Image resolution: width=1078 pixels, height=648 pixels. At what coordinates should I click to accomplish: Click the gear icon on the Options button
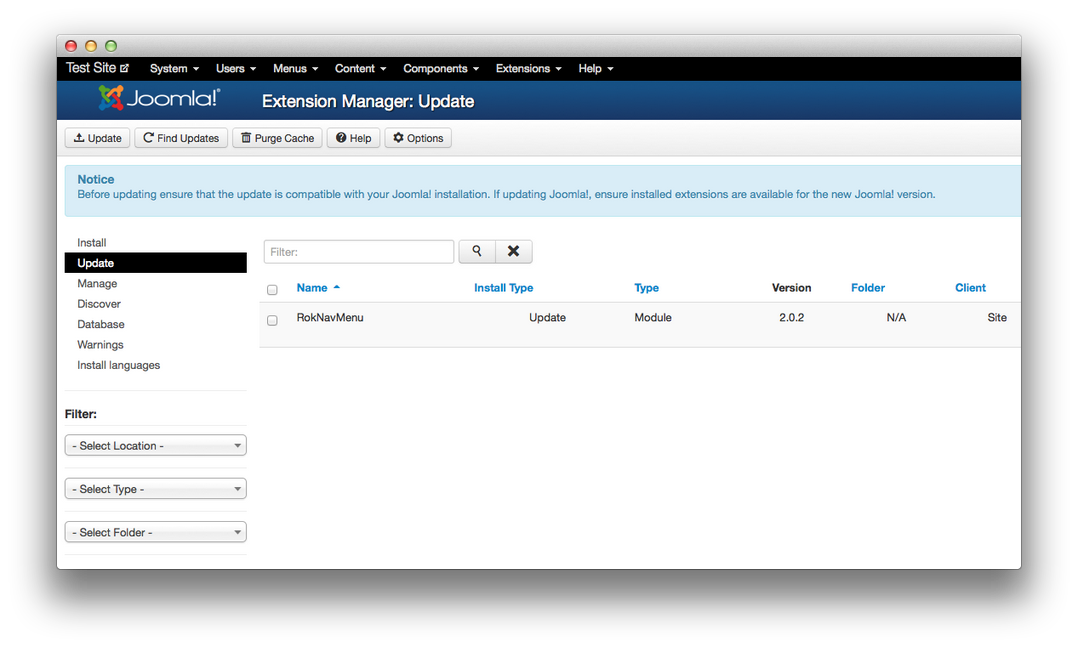click(x=399, y=138)
